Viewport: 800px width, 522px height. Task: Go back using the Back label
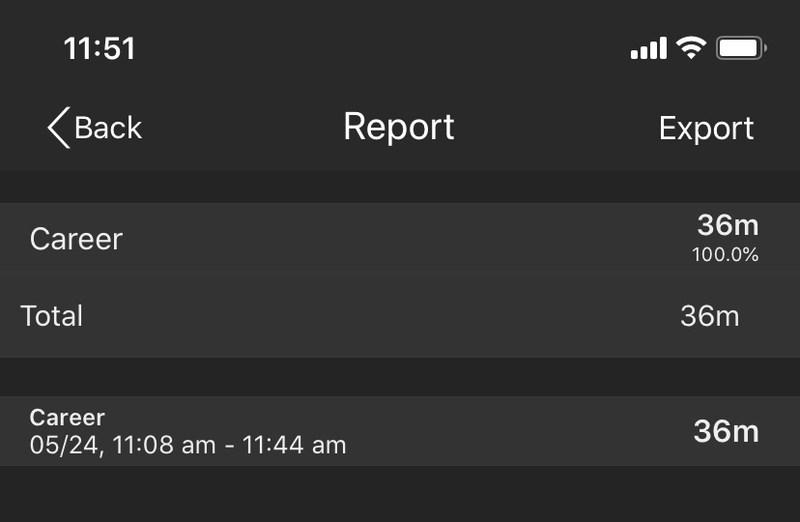pyautogui.click(x=108, y=128)
